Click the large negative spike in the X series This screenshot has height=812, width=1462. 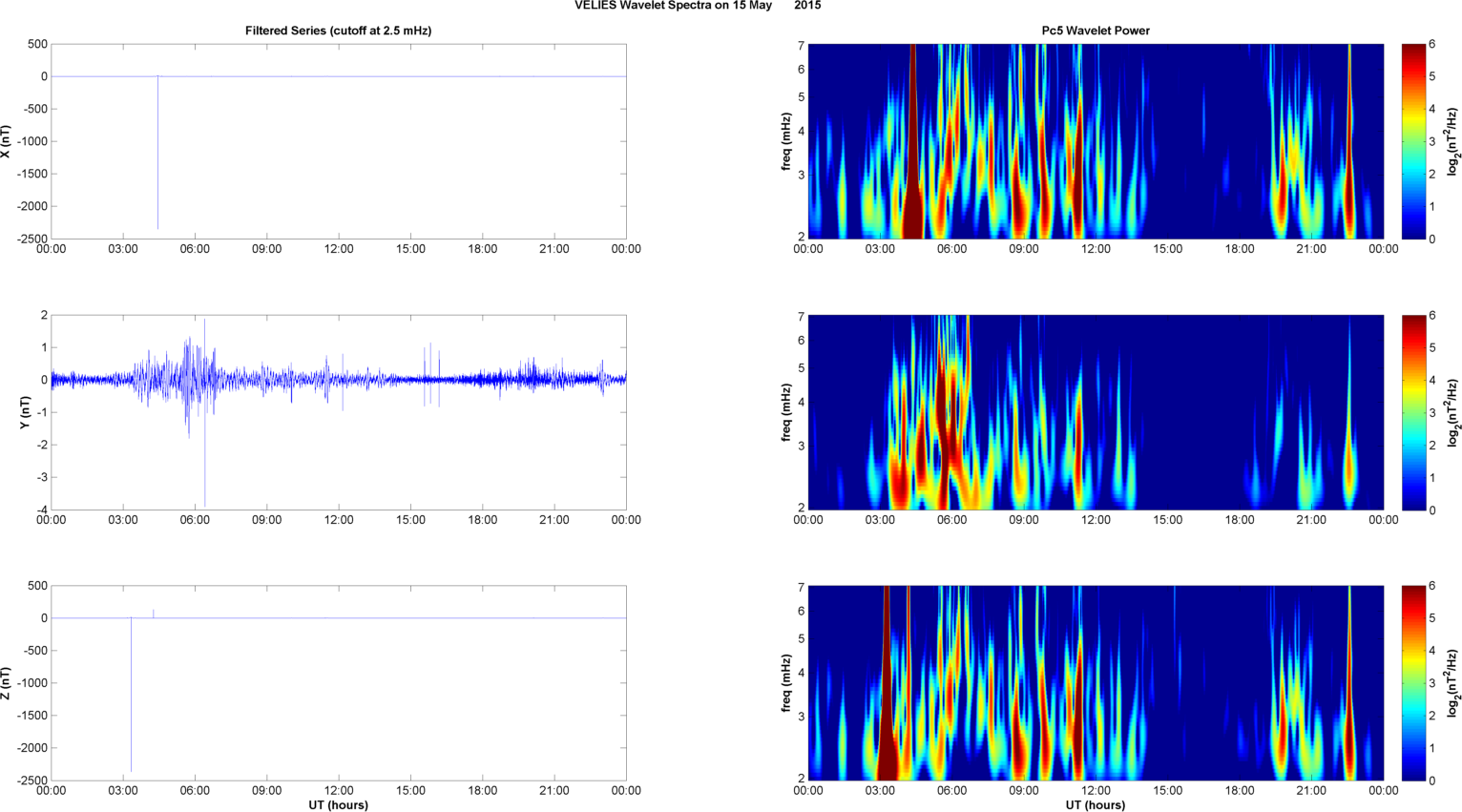[158, 153]
